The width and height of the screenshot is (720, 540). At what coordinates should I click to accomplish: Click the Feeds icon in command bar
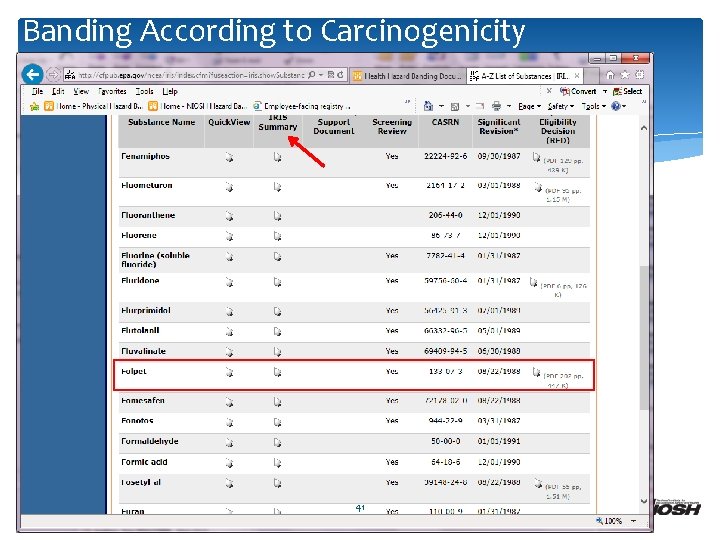[x=455, y=107]
